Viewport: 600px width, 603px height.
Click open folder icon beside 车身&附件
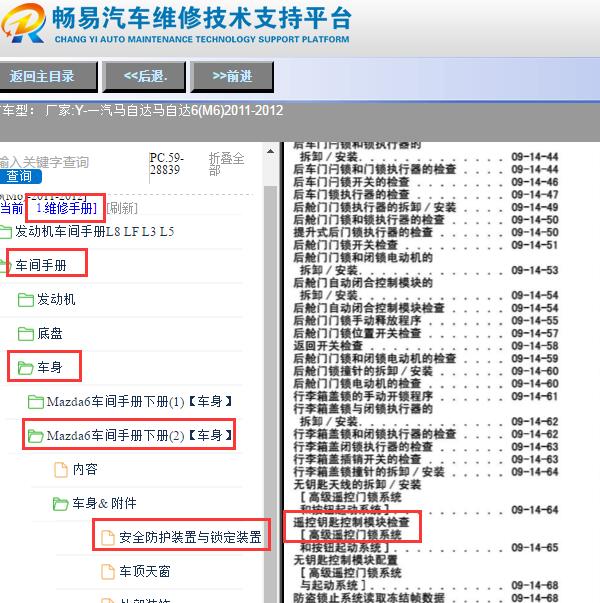click(60, 503)
